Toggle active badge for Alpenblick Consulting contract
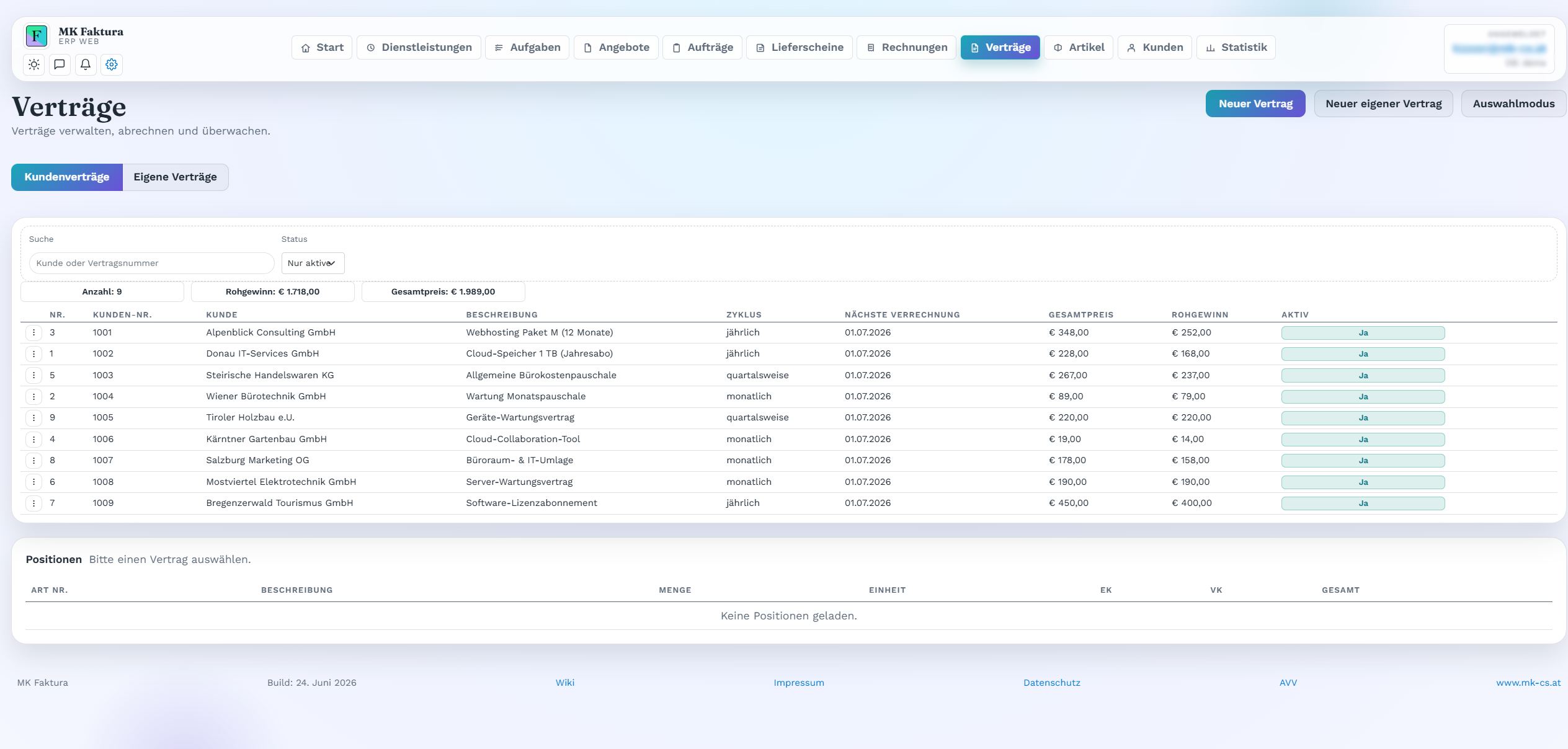Screen dimensions: 1568x749 pos(1363,333)
